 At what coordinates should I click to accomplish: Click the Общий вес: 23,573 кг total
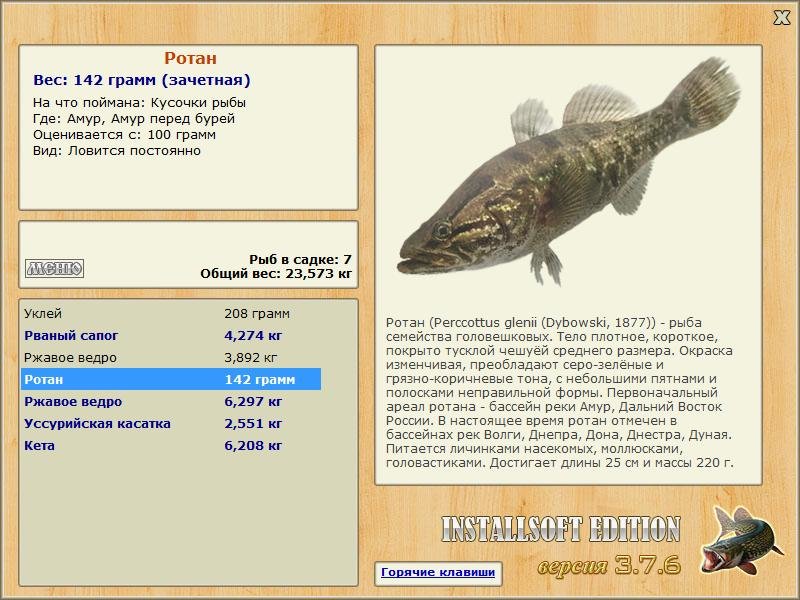276,273
